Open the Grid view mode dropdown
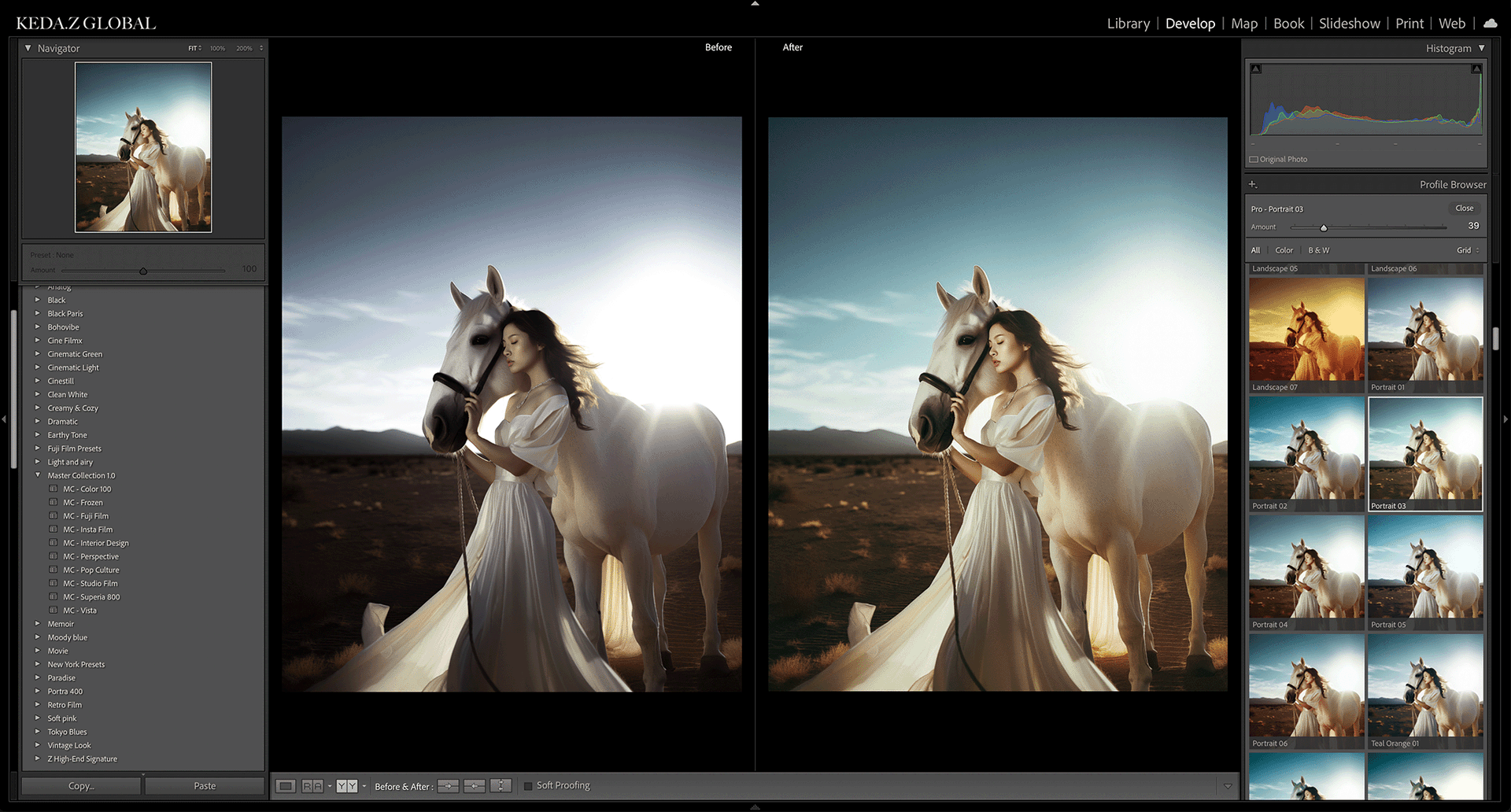 point(1468,250)
